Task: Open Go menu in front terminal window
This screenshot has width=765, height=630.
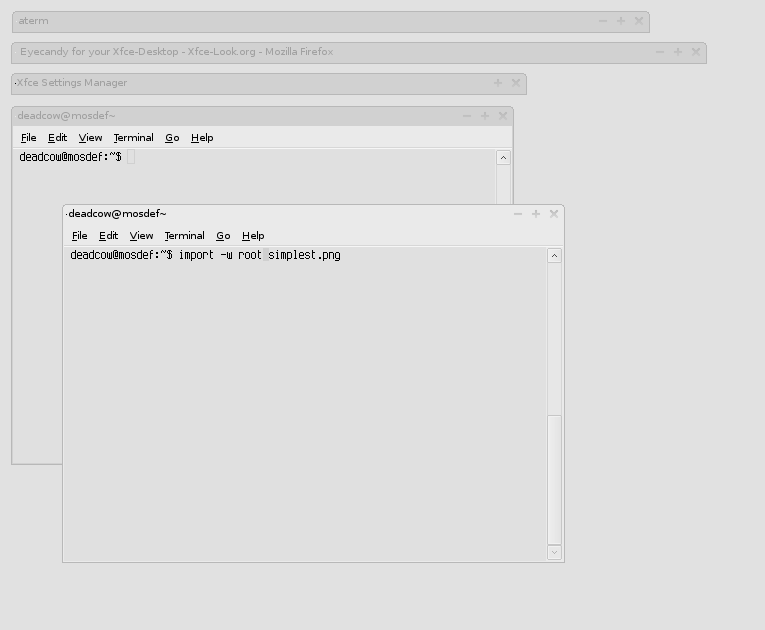Action: coord(223,236)
